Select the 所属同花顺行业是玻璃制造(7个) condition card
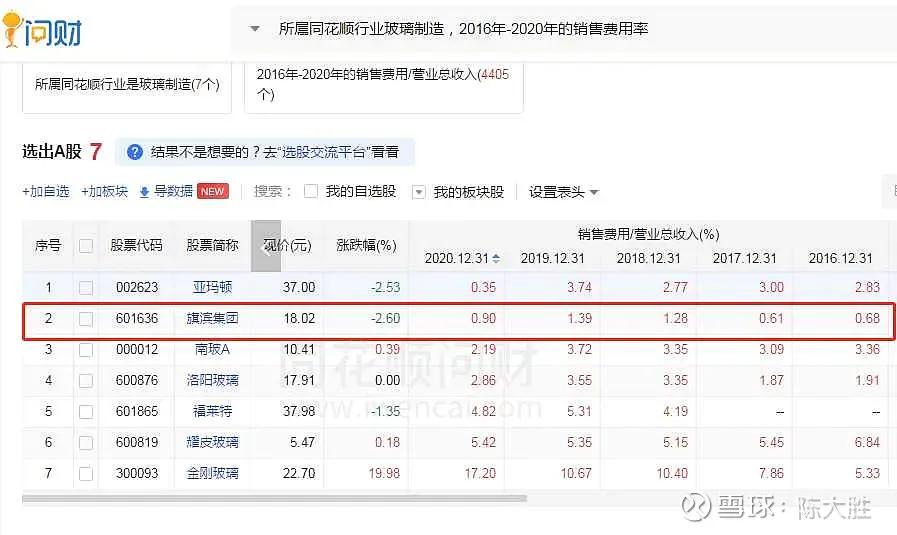 pyautogui.click(x=127, y=86)
